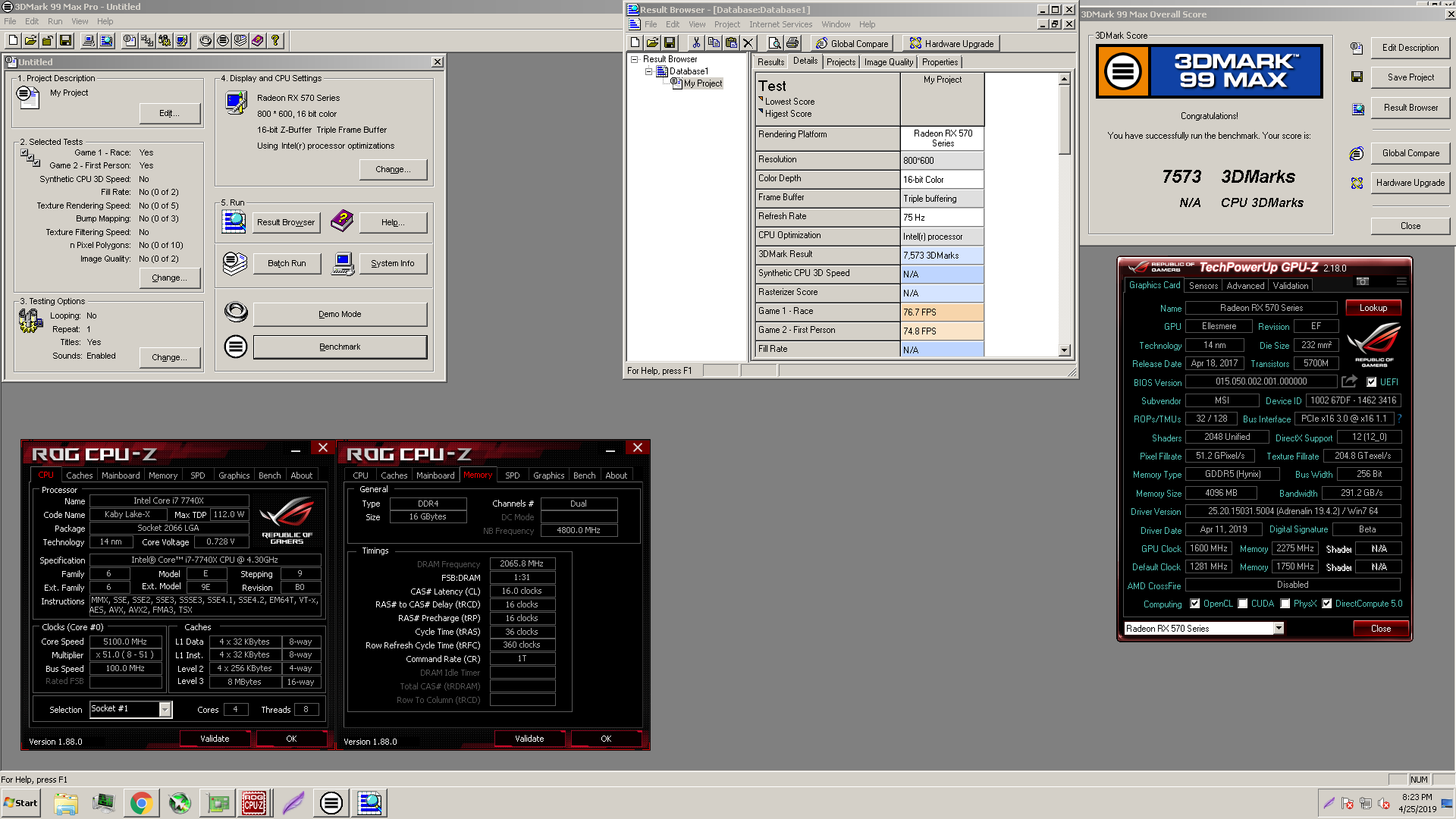This screenshot has height=819, width=1456.
Task: Click Paste clipboard icon in Result Browser toolbar
Action: click(x=731, y=43)
